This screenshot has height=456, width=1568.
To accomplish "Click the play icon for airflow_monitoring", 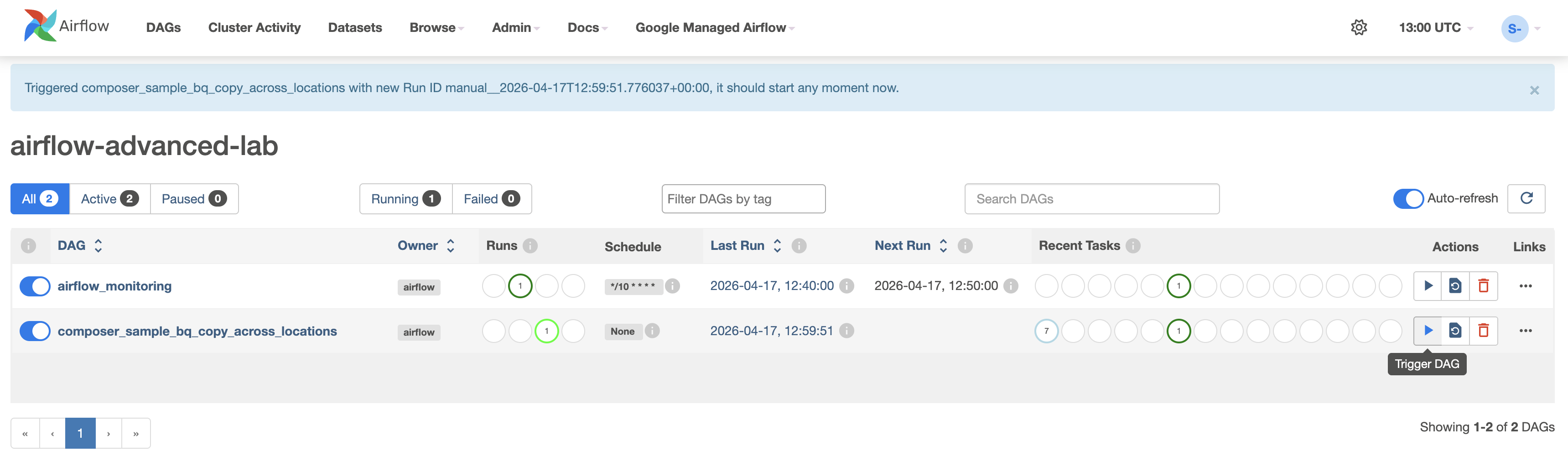I will coord(1428,285).
